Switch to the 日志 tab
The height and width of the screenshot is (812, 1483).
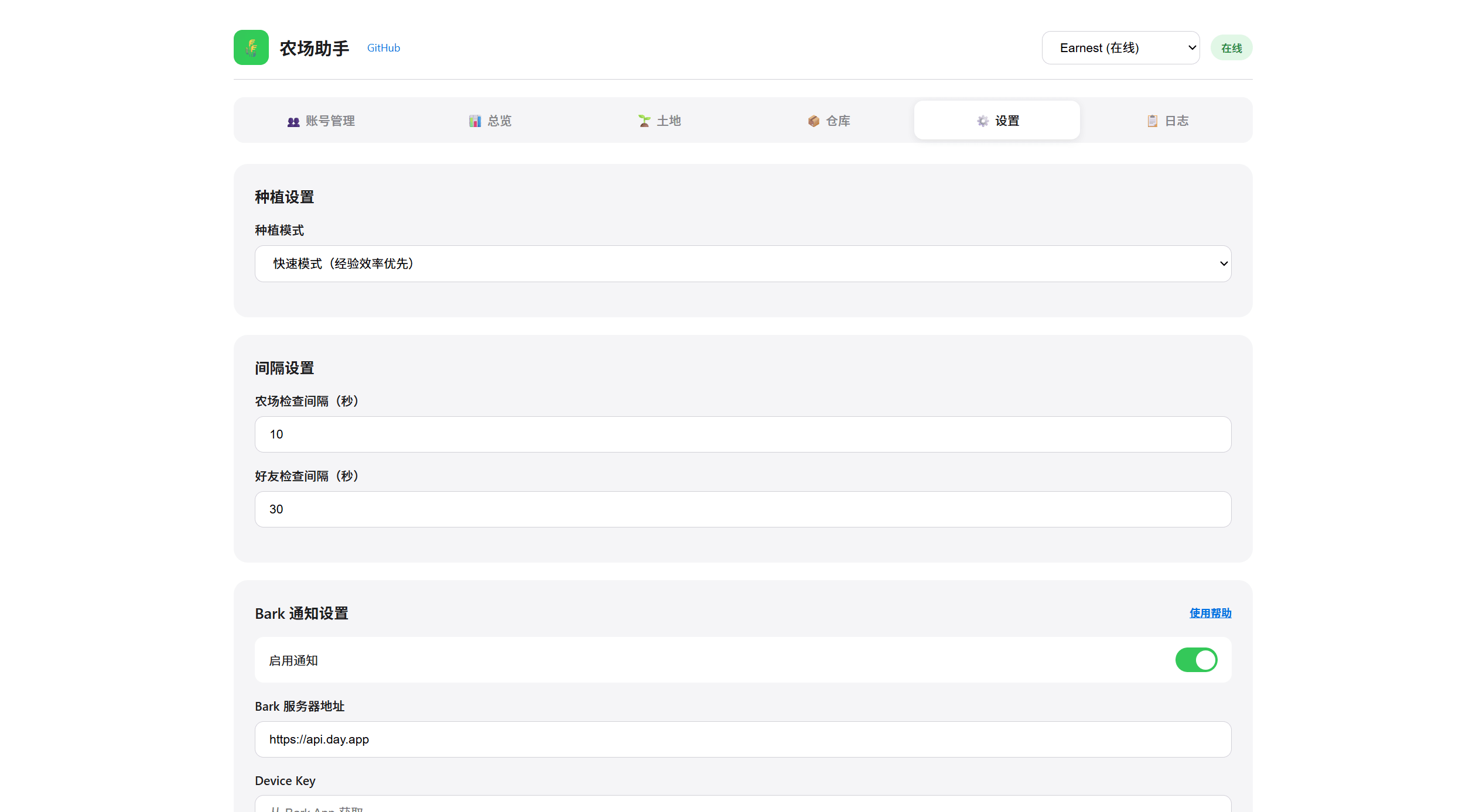pos(1176,121)
